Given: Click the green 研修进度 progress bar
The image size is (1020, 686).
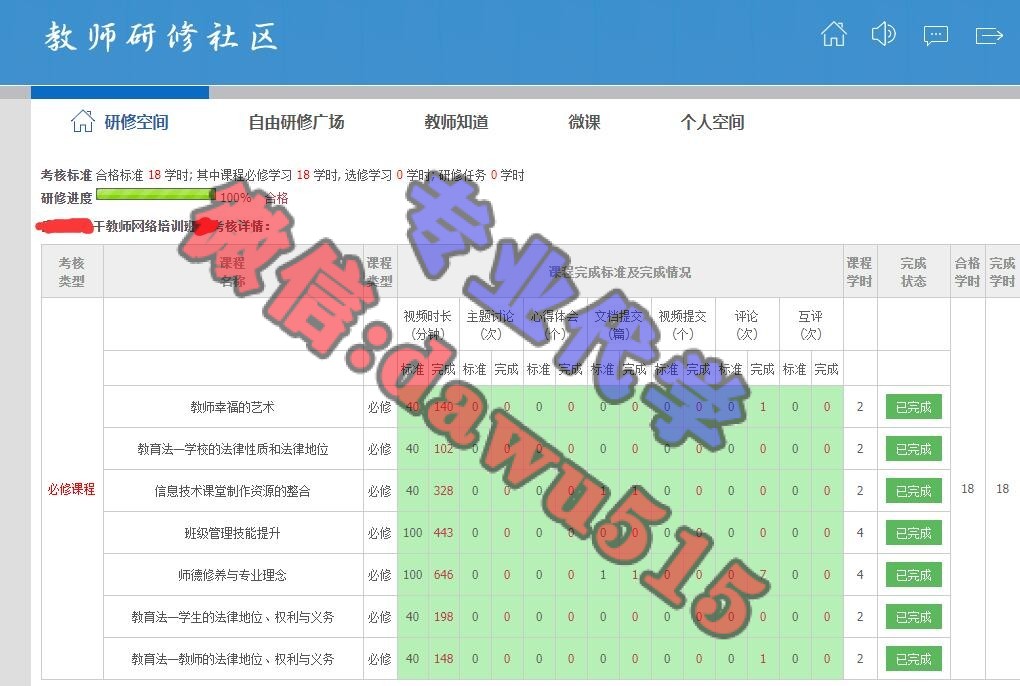Looking at the screenshot, I should click(155, 194).
